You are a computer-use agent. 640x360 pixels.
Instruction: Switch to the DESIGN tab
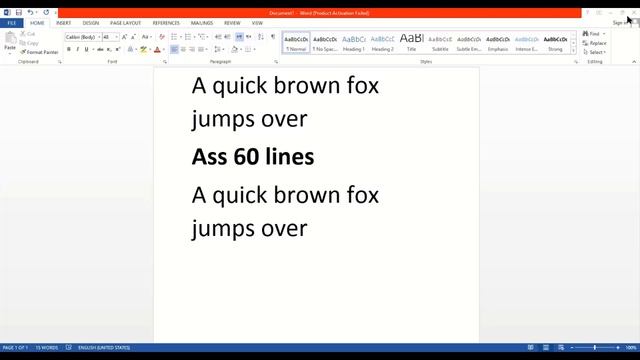coord(91,23)
